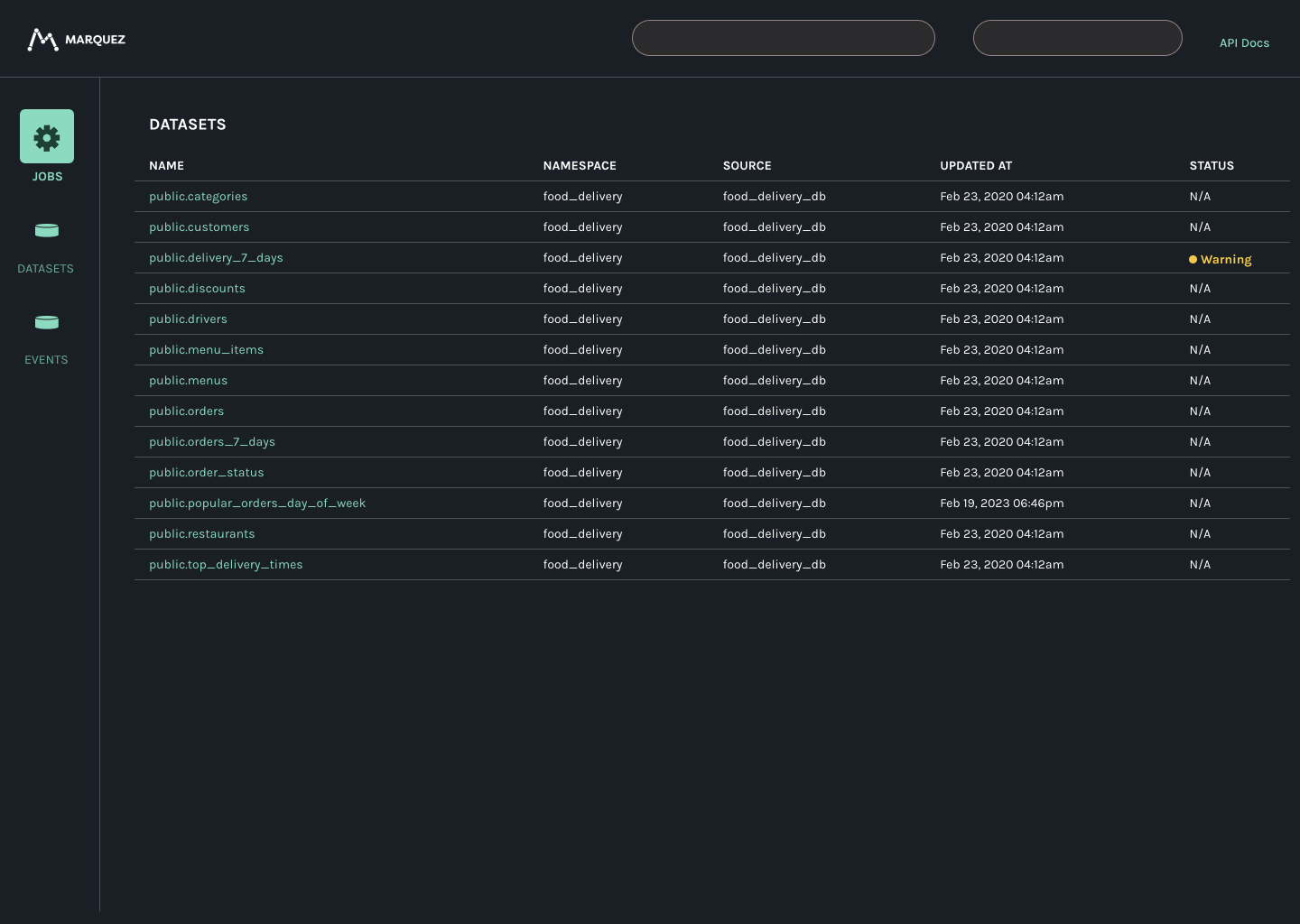Click food_delivery namespace in public.orders row
The width and height of the screenshot is (1300, 924).
tap(582, 411)
